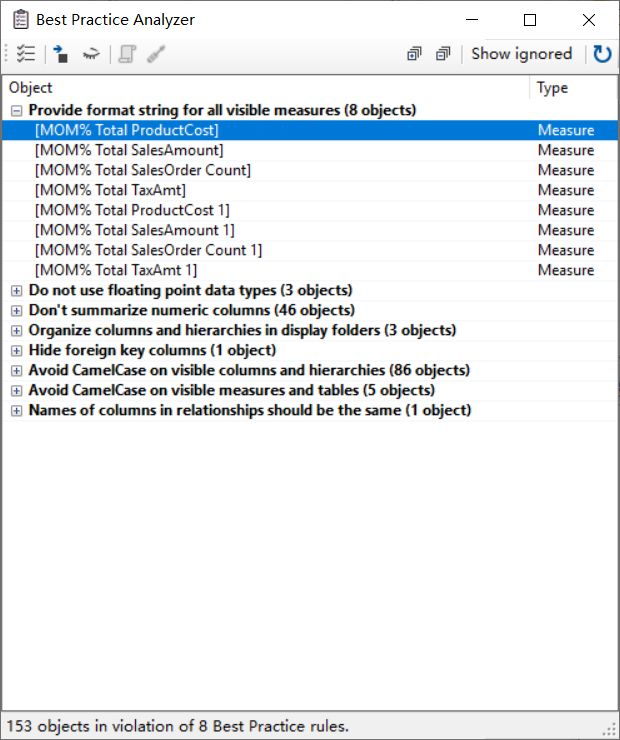This screenshot has width=620, height=740.
Task: Click the go to object icon
Action: pyautogui.click(x=60, y=54)
